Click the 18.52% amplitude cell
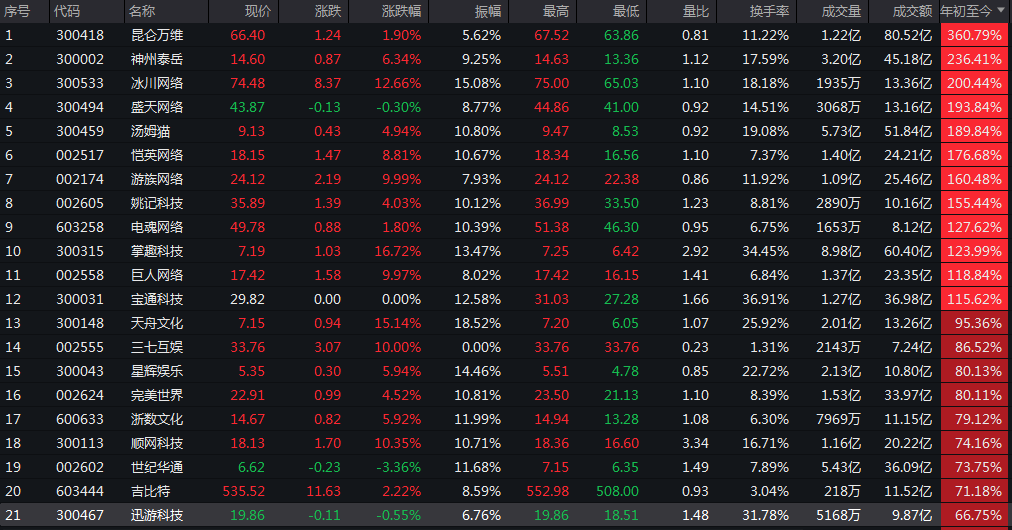 (x=478, y=323)
